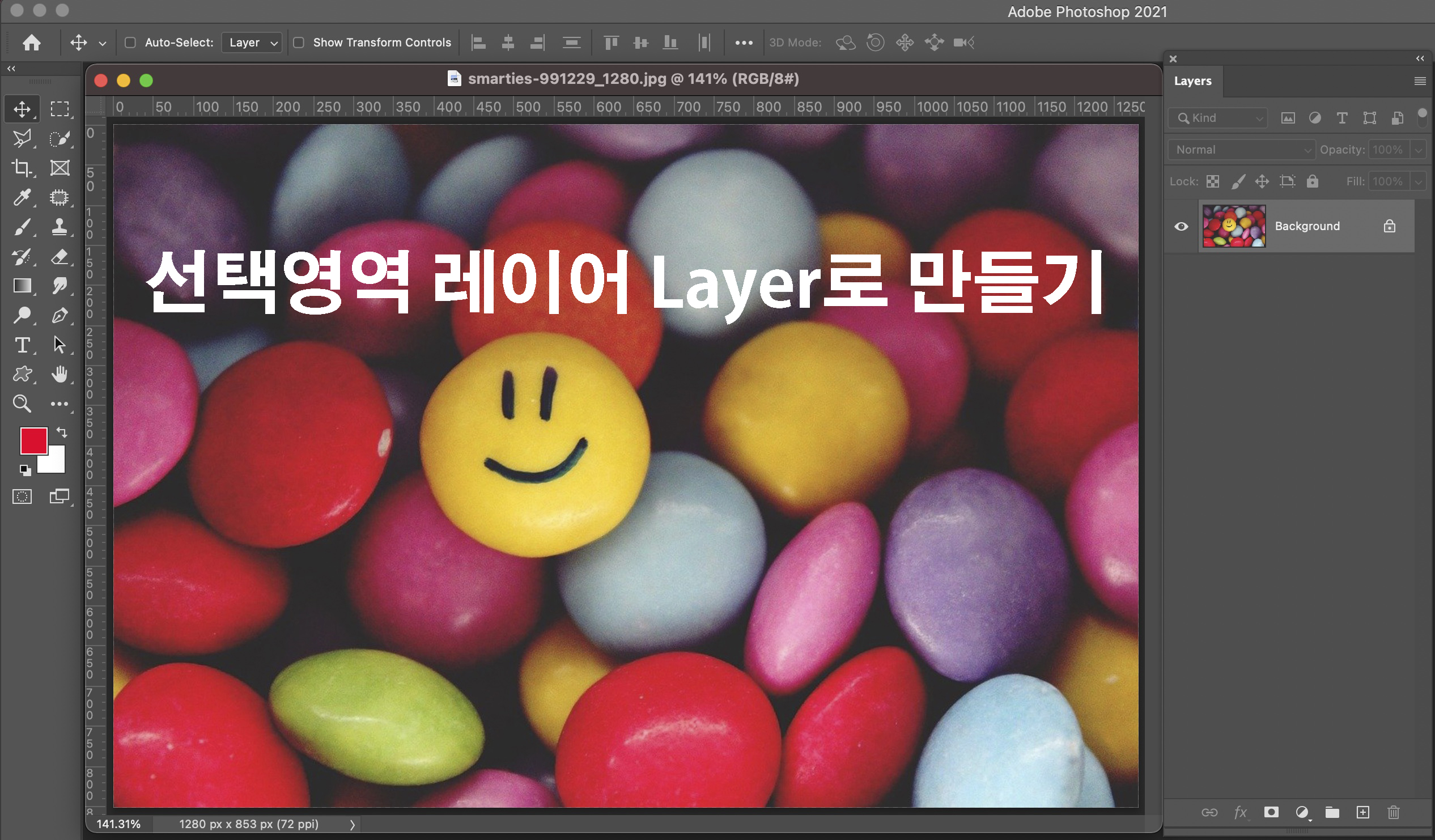Click the three-dots more align options
The width and height of the screenshot is (1435, 840).
(744, 43)
